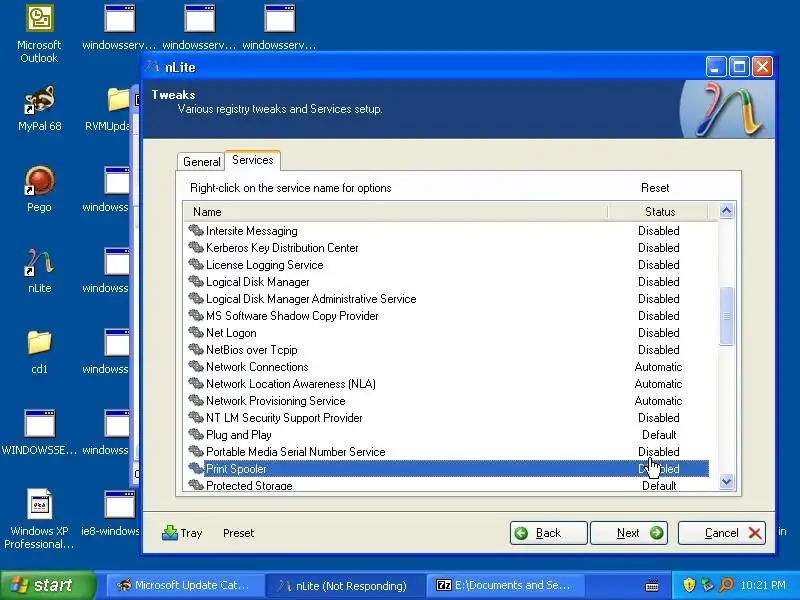The width and height of the screenshot is (800, 600).
Task: Click gear icon beside Protected Storage
Action: (x=196, y=485)
